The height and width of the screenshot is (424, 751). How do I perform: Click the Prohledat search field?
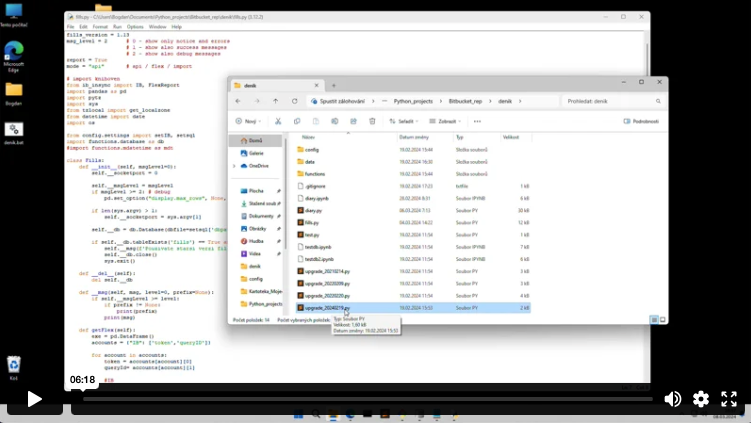[610, 101]
